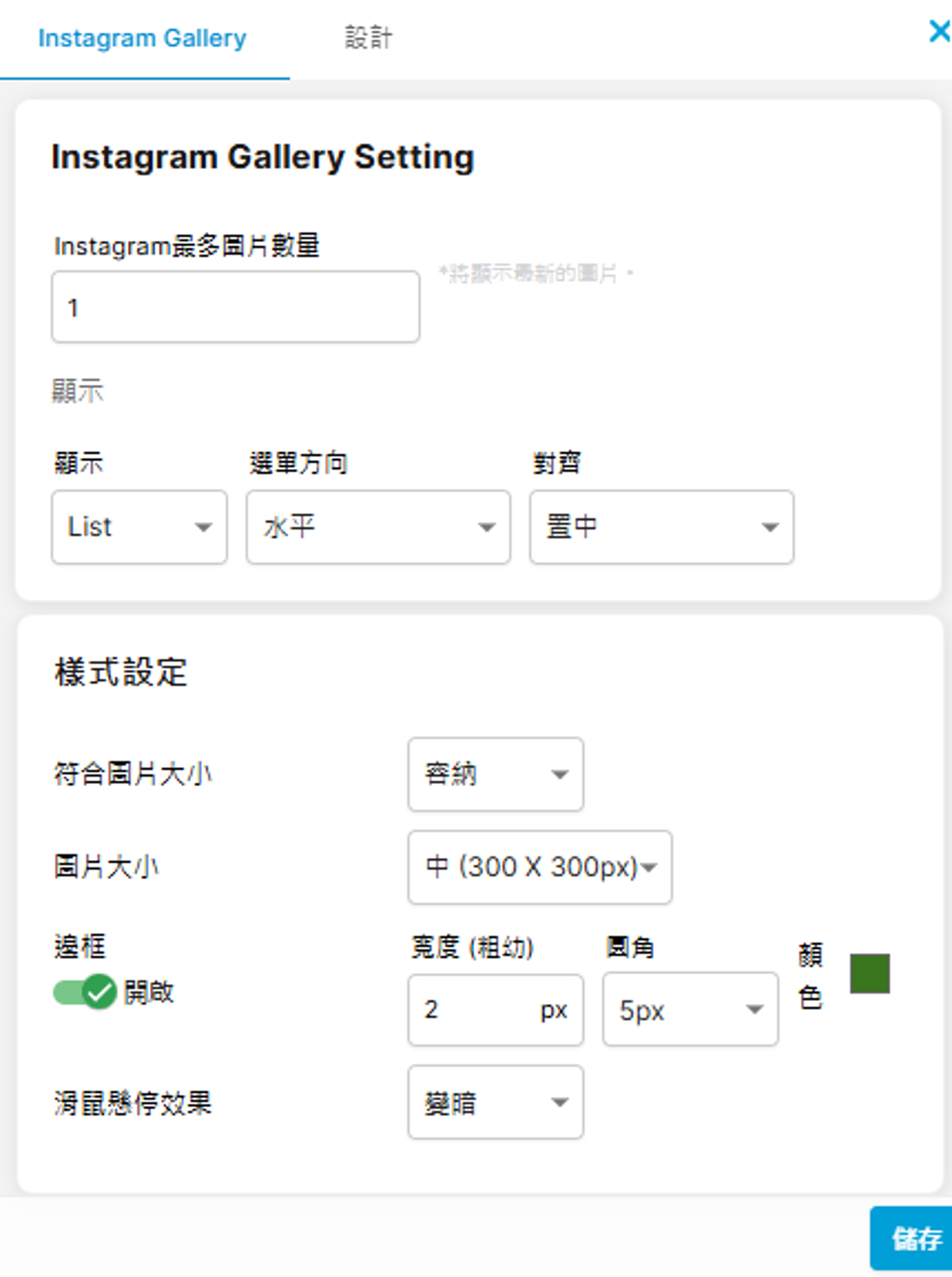This screenshot has height=1277, width=952.
Task: Expand the 符合圖片大小 dropdown showing 容納
Action: tap(495, 774)
